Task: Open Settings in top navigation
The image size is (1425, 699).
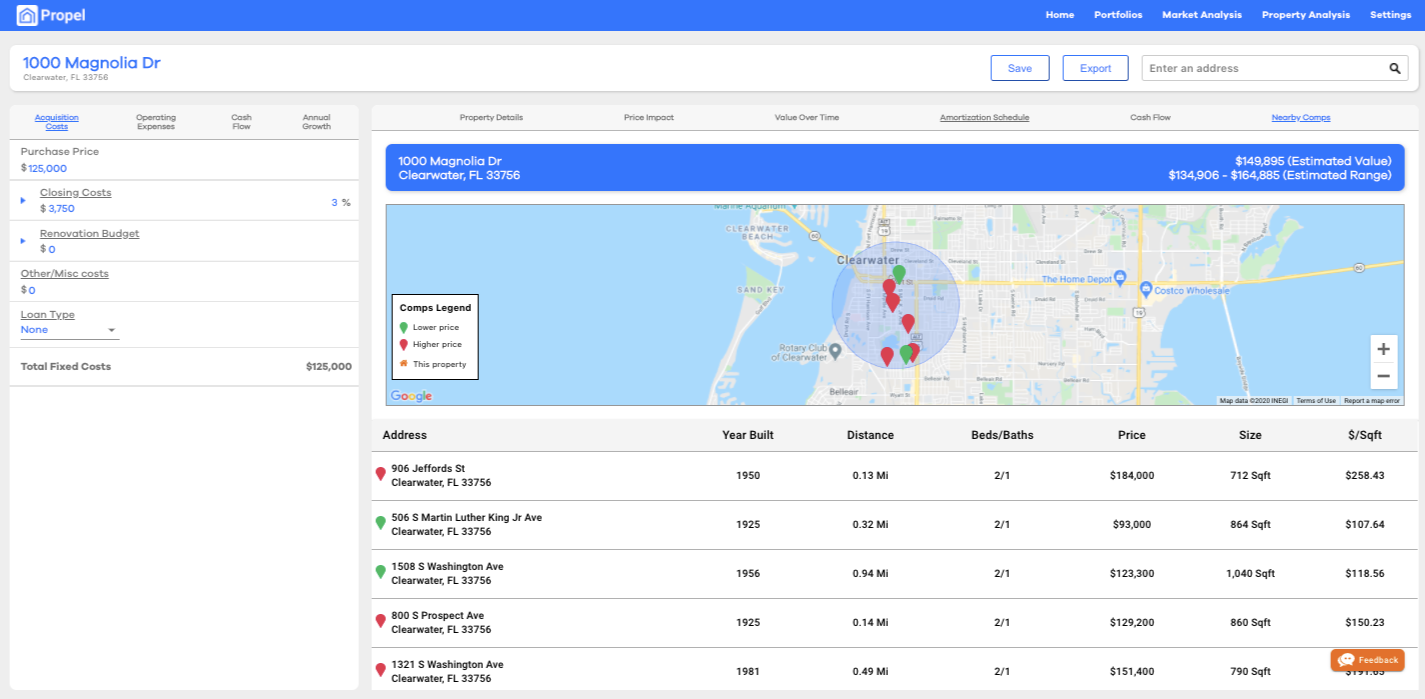Action: [1390, 15]
